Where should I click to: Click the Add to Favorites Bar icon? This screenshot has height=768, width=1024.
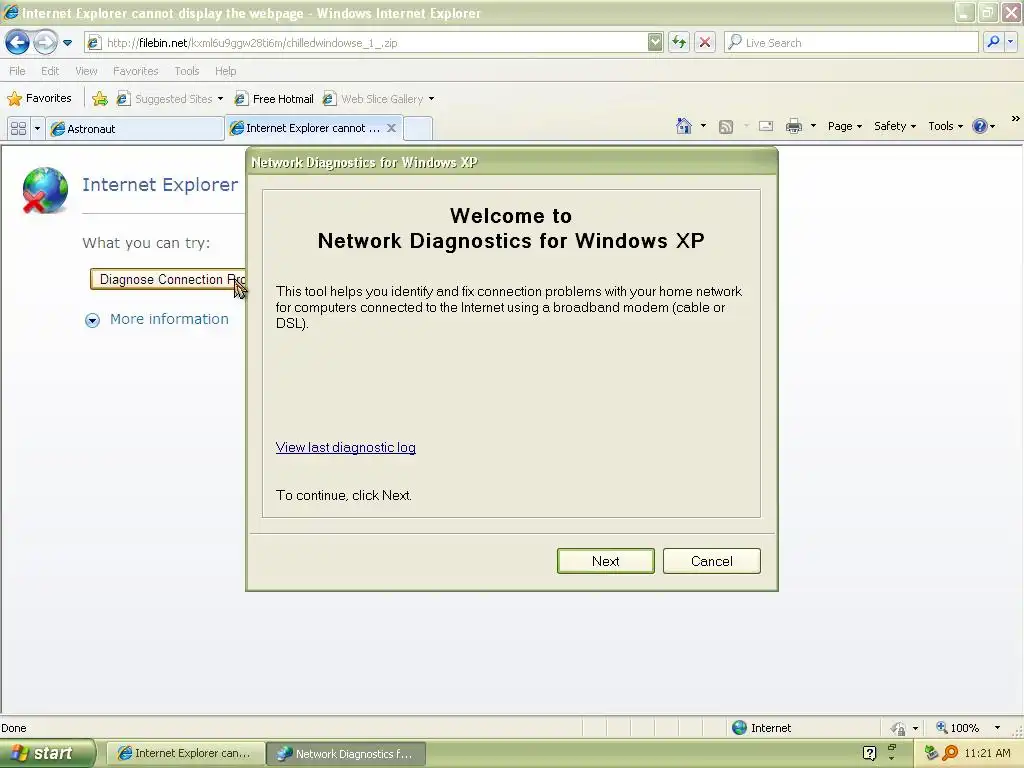tap(100, 99)
